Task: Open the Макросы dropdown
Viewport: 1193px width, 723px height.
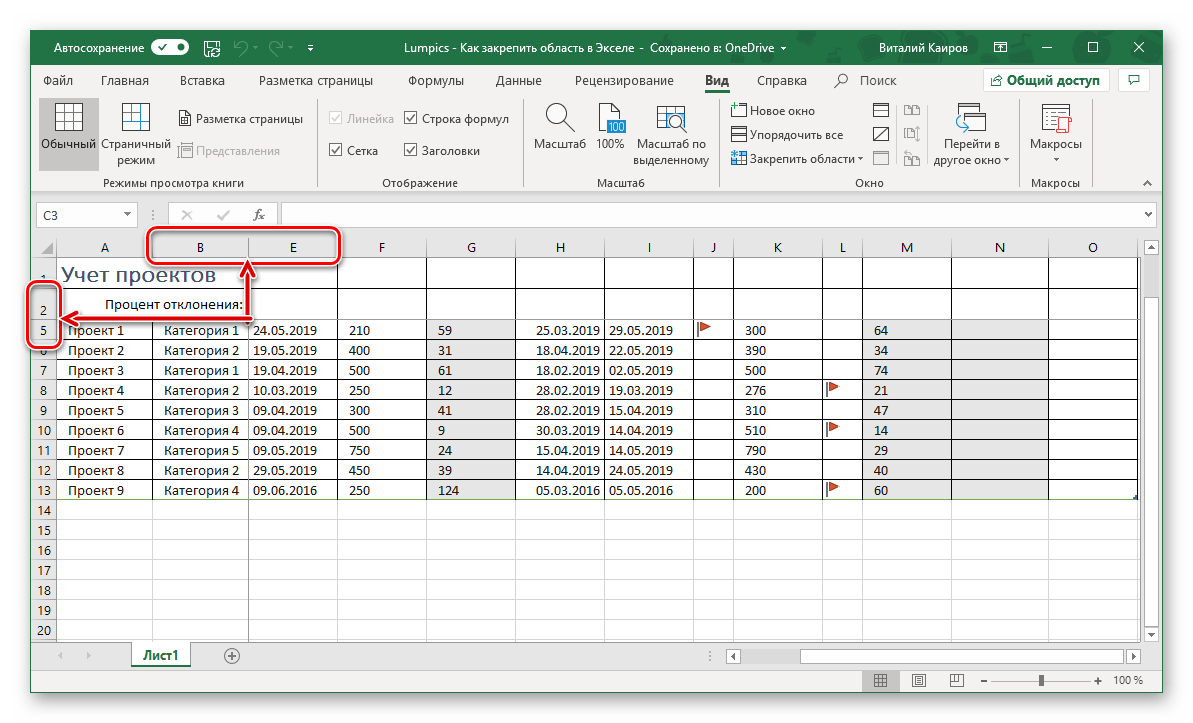Action: (x=1055, y=160)
